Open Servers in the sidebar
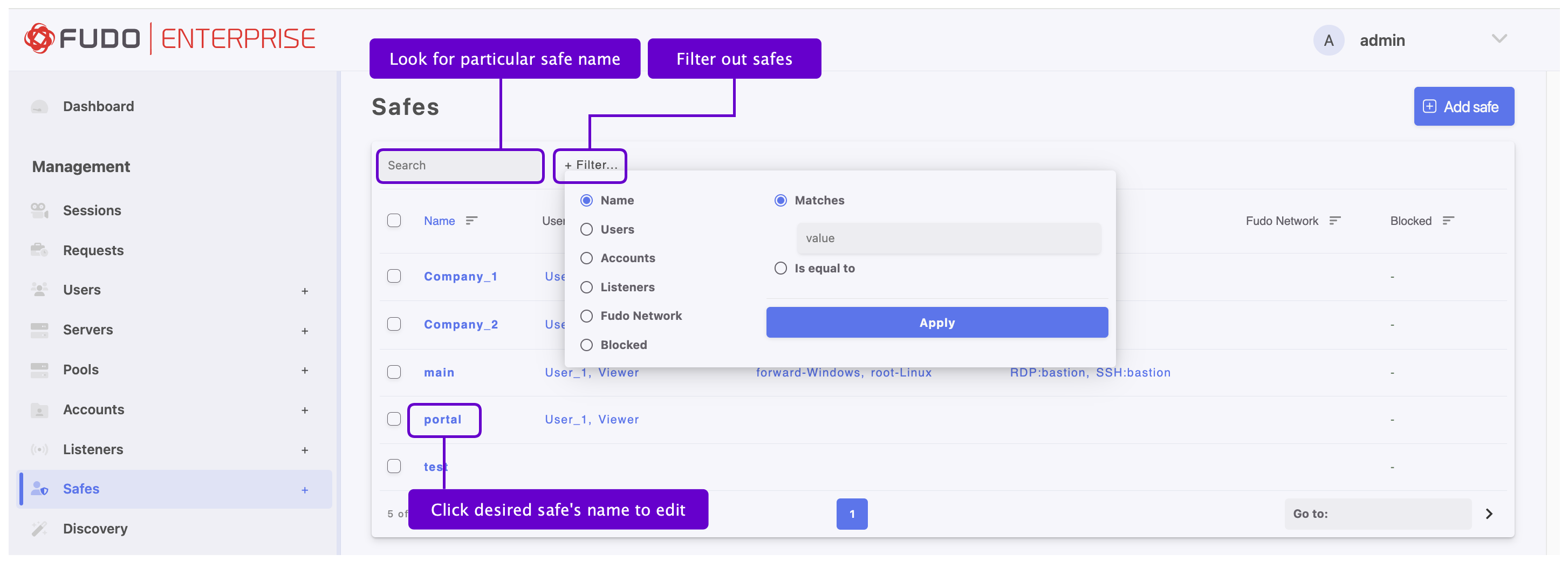 88,330
